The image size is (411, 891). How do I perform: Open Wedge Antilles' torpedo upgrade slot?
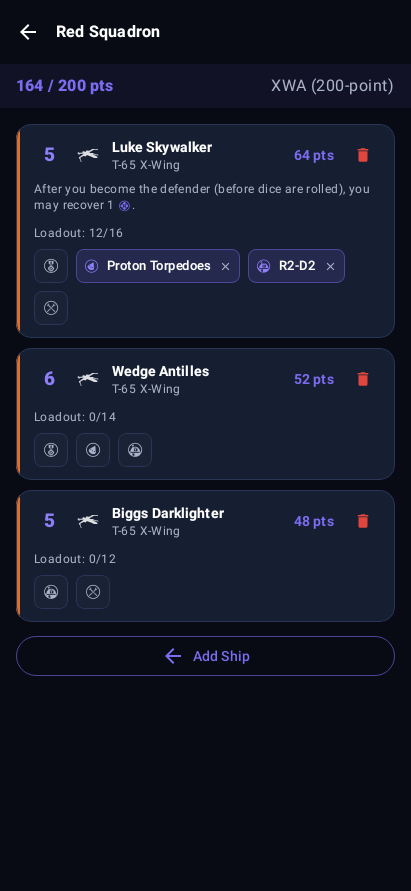(93, 450)
